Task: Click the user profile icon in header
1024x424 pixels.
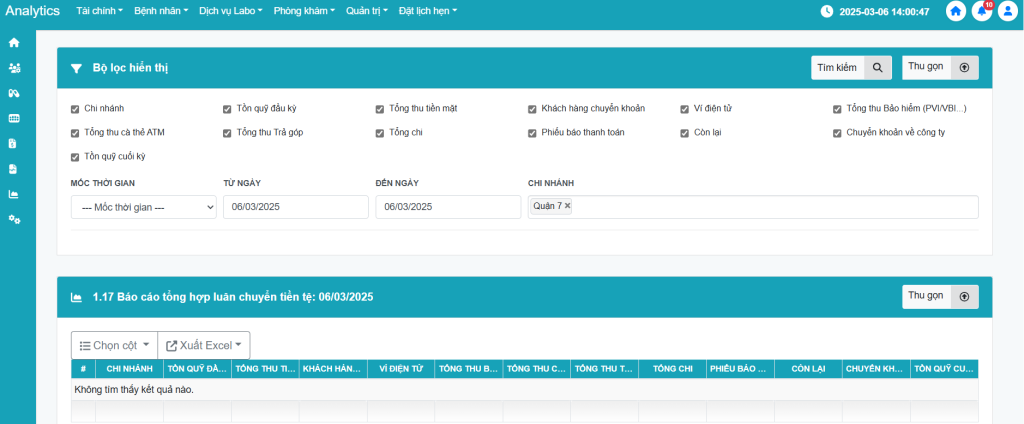Action: click(x=1007, y=12)
